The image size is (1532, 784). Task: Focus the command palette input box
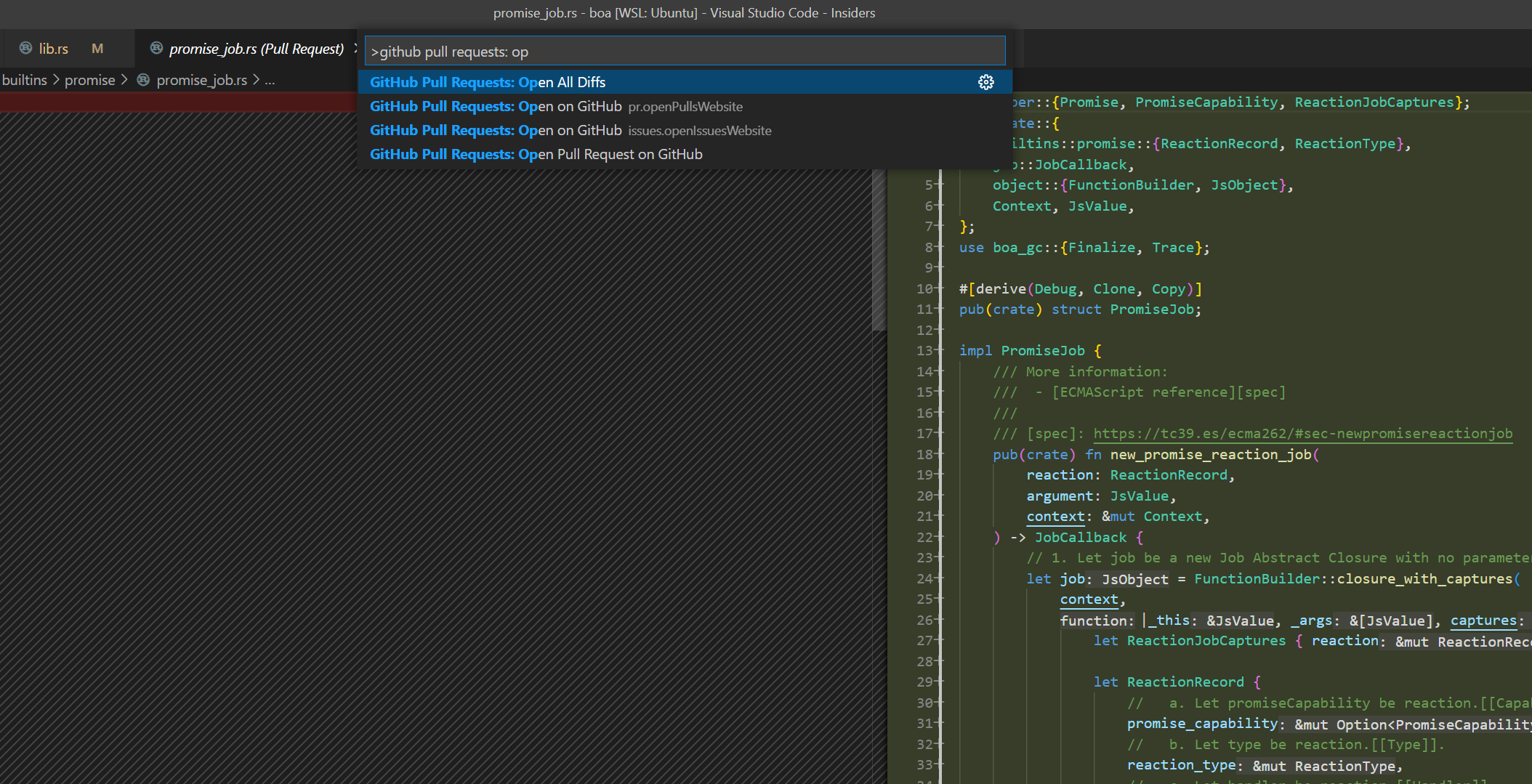[685, 52]
